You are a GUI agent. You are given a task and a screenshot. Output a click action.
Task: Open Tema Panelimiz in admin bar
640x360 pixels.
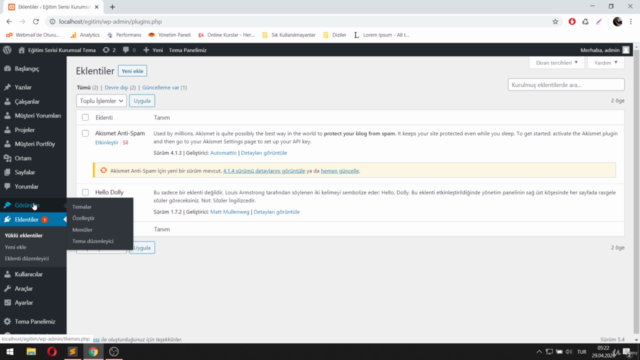click(x=188, y=50)
